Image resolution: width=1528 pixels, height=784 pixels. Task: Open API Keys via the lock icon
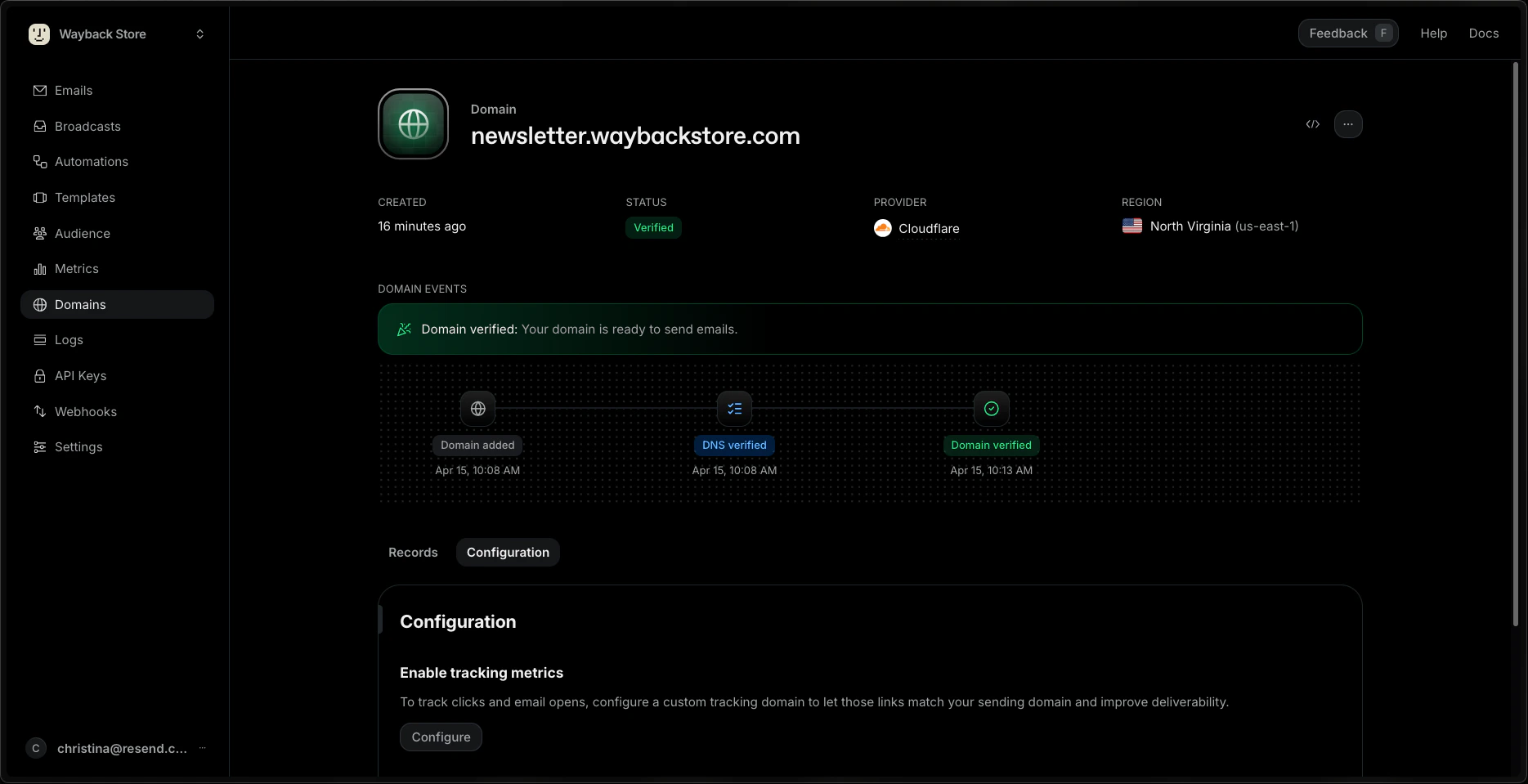39,375
